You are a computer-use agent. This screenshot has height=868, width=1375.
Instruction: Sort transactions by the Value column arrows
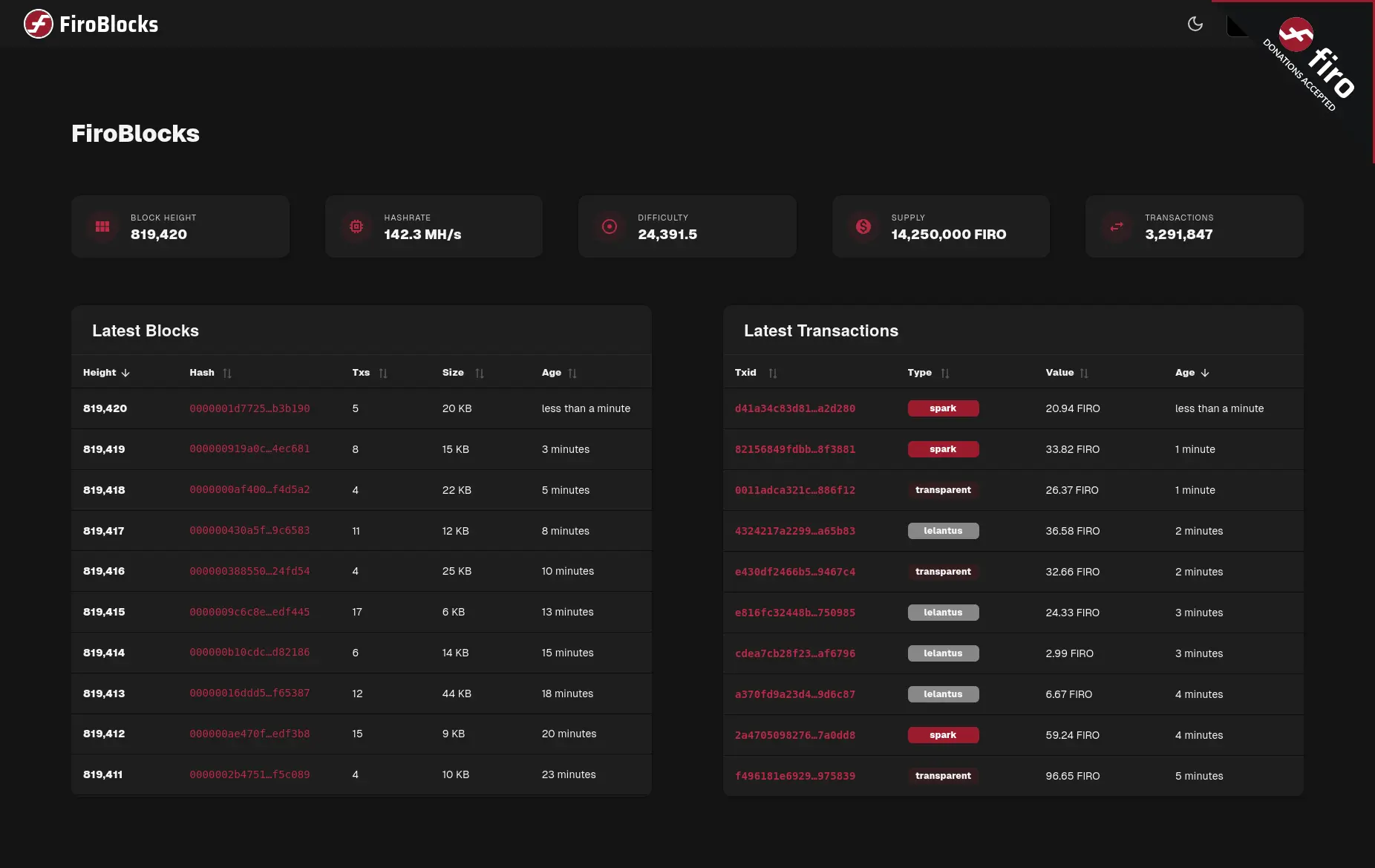coord(1084,372)
